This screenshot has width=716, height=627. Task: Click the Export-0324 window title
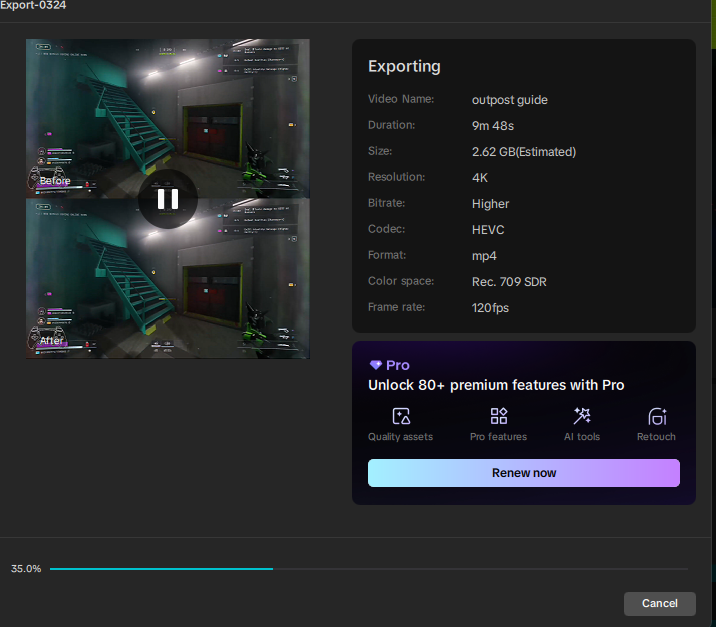coord(34,5)
